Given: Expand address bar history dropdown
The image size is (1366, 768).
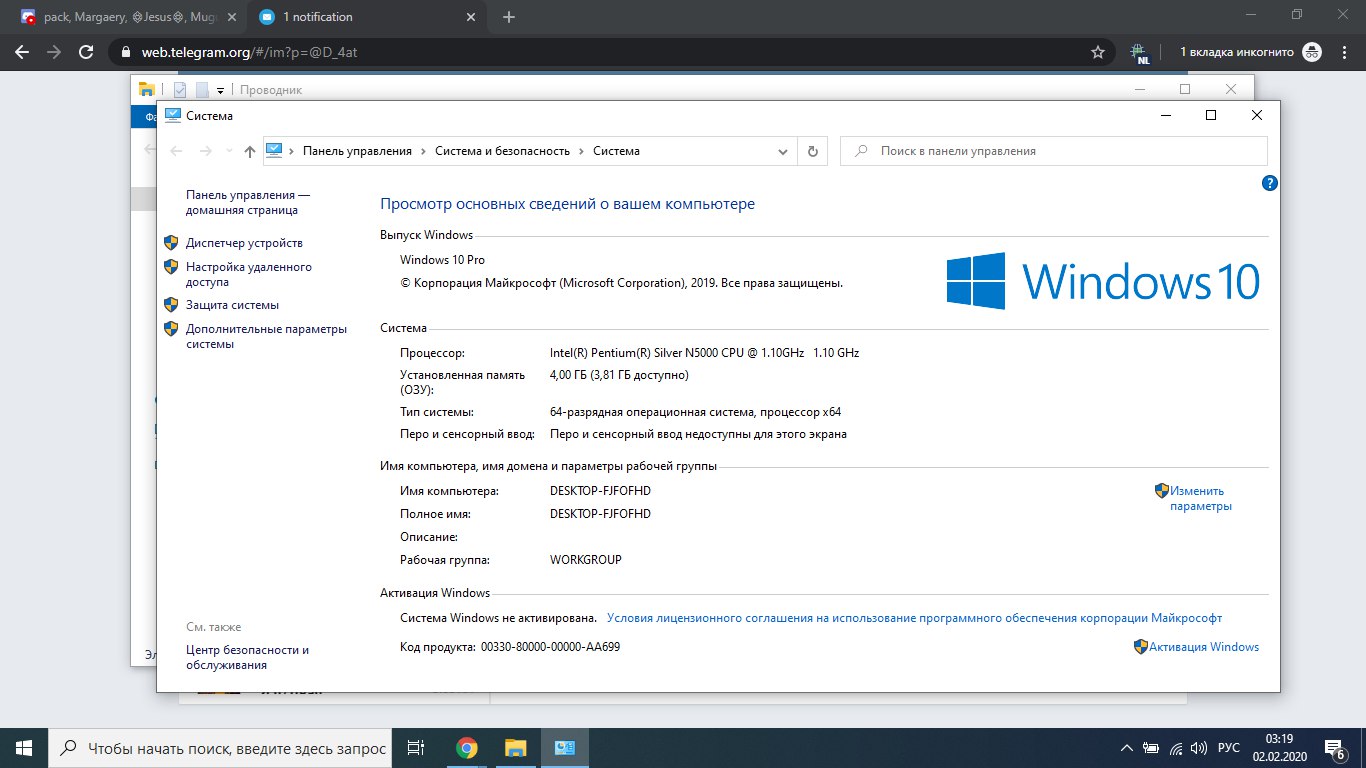Looking at the screenshot, I should [x=783, y=151].
